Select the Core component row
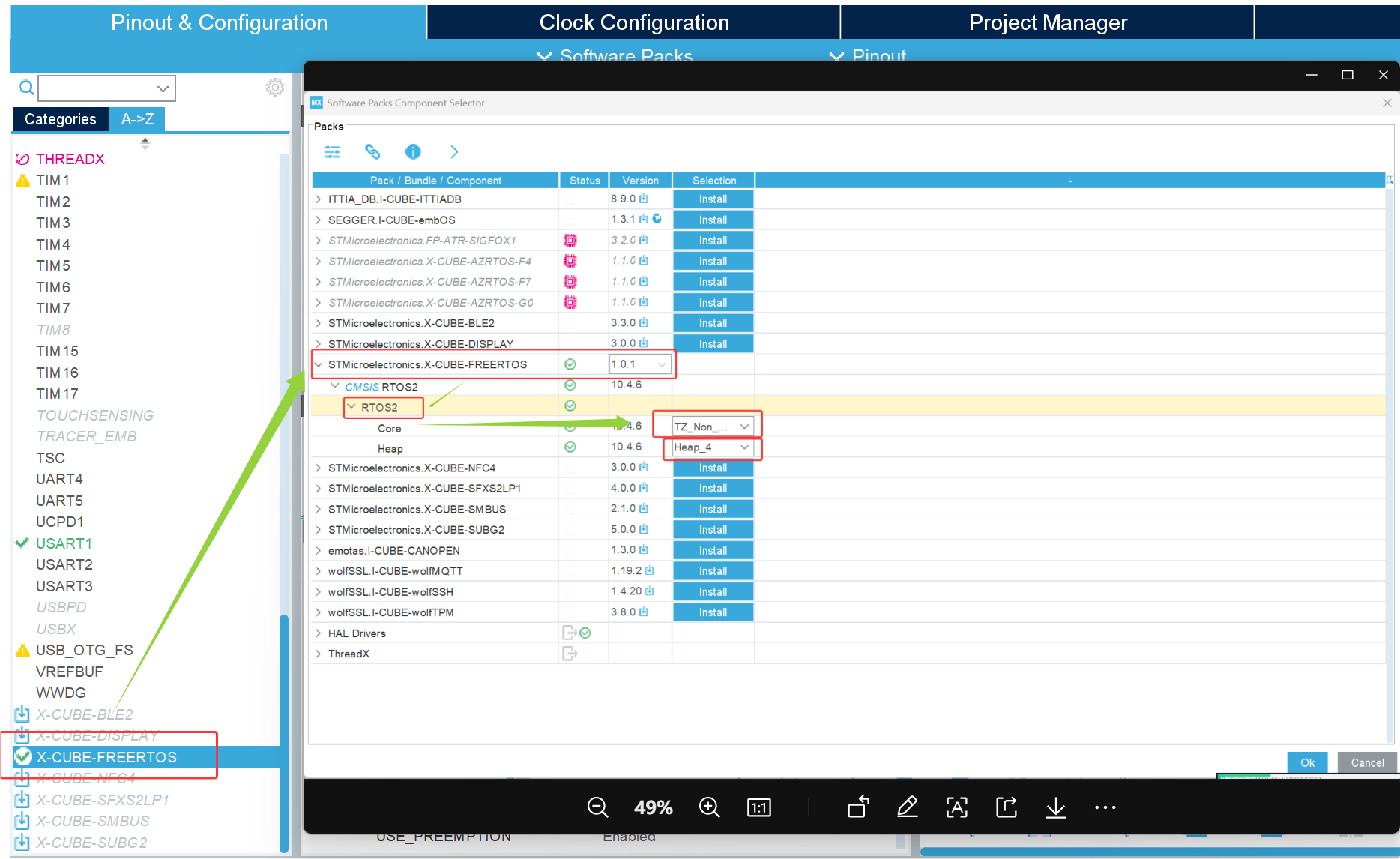The width and height of the screenshot is (1400, 859). tap(389, 428)
